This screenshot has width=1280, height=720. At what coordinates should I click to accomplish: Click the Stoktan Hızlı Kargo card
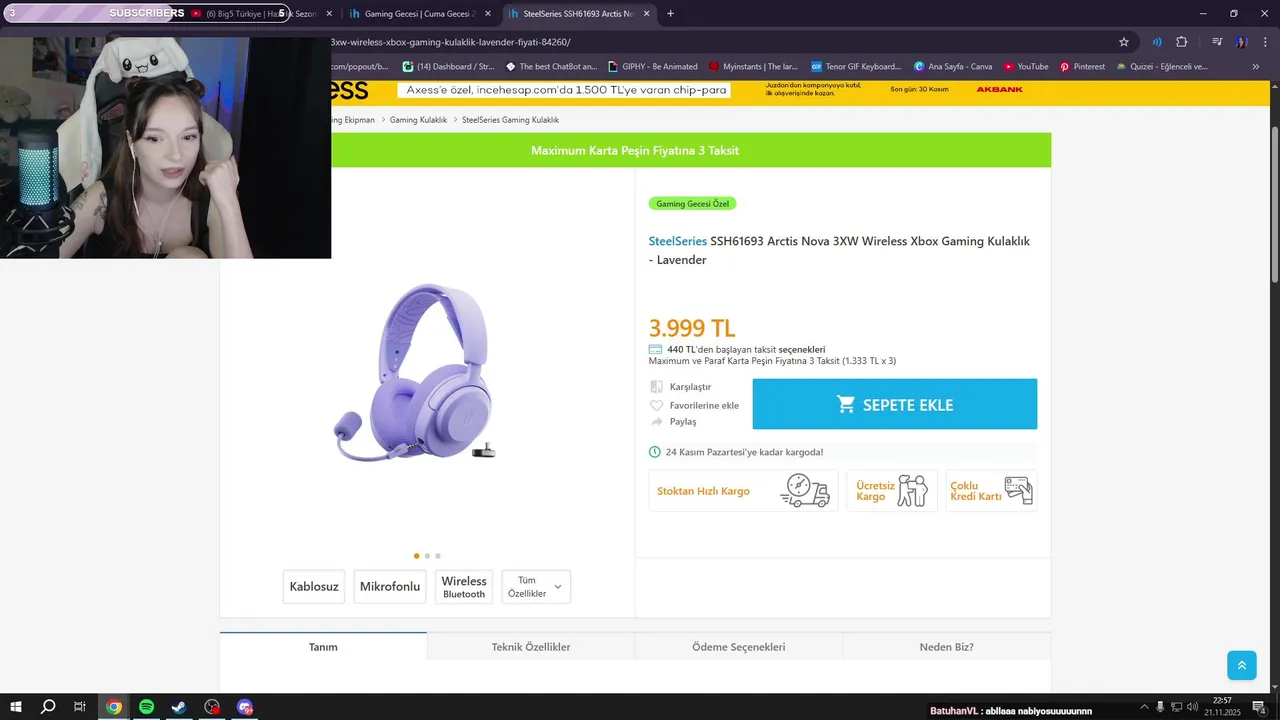743,491
